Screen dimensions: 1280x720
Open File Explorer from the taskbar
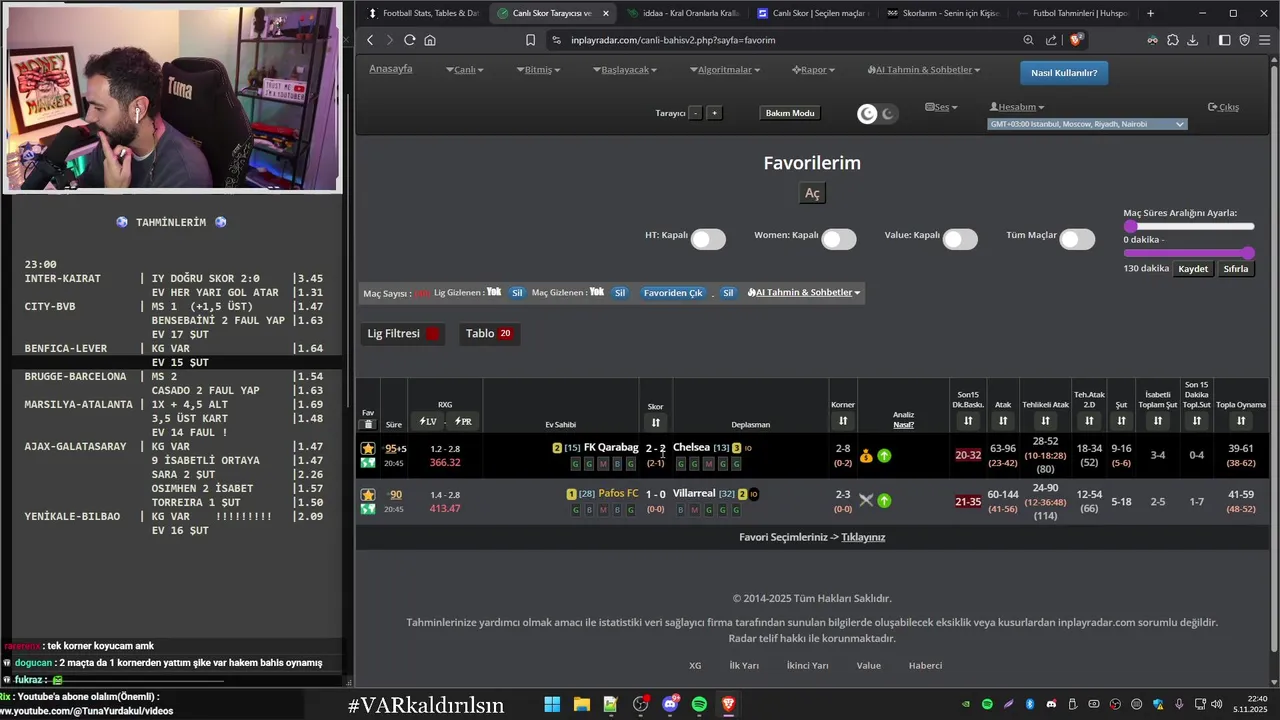[x=581, y=704]
